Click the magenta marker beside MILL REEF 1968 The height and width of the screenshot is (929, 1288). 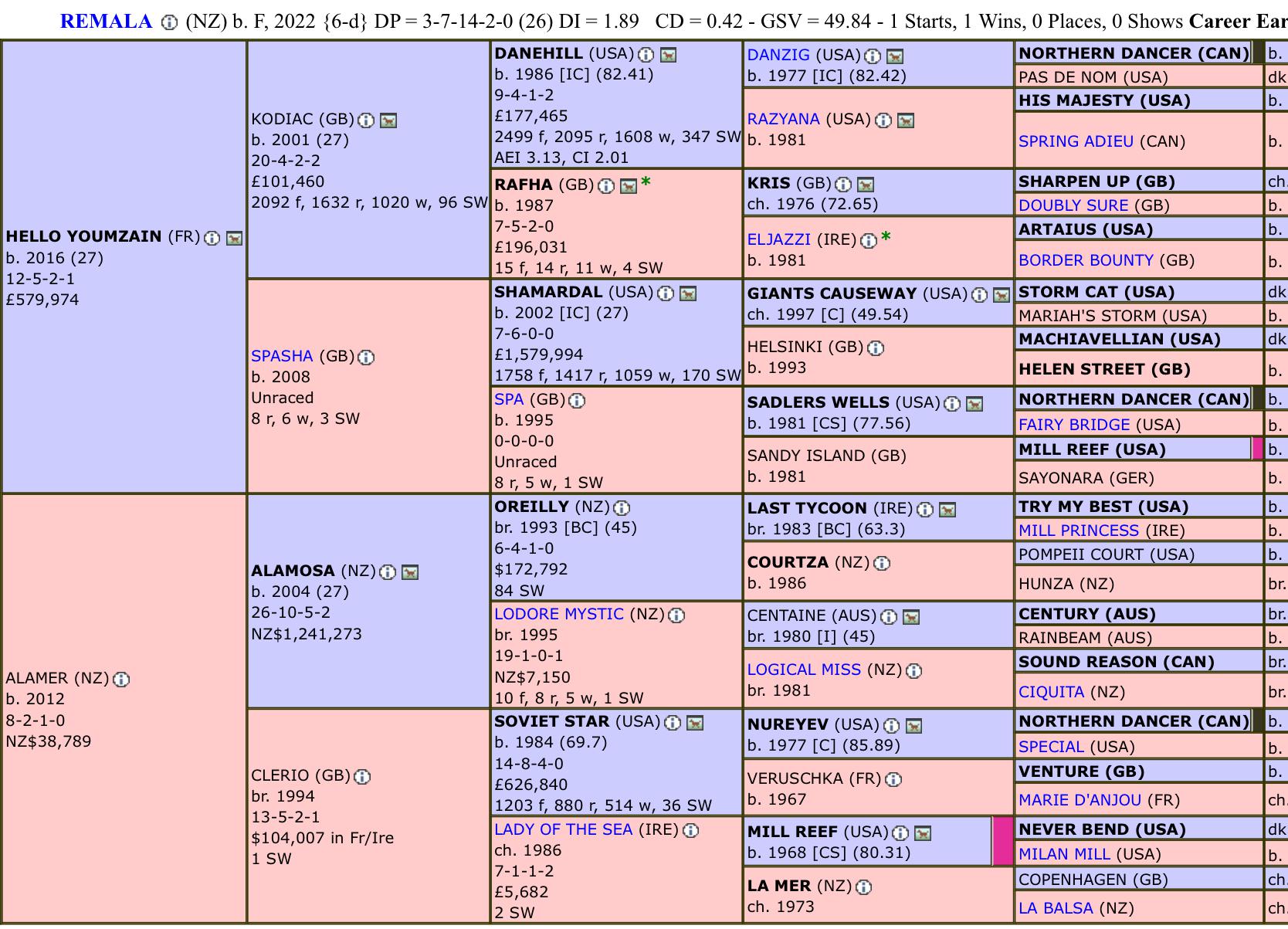point(1002,841)
